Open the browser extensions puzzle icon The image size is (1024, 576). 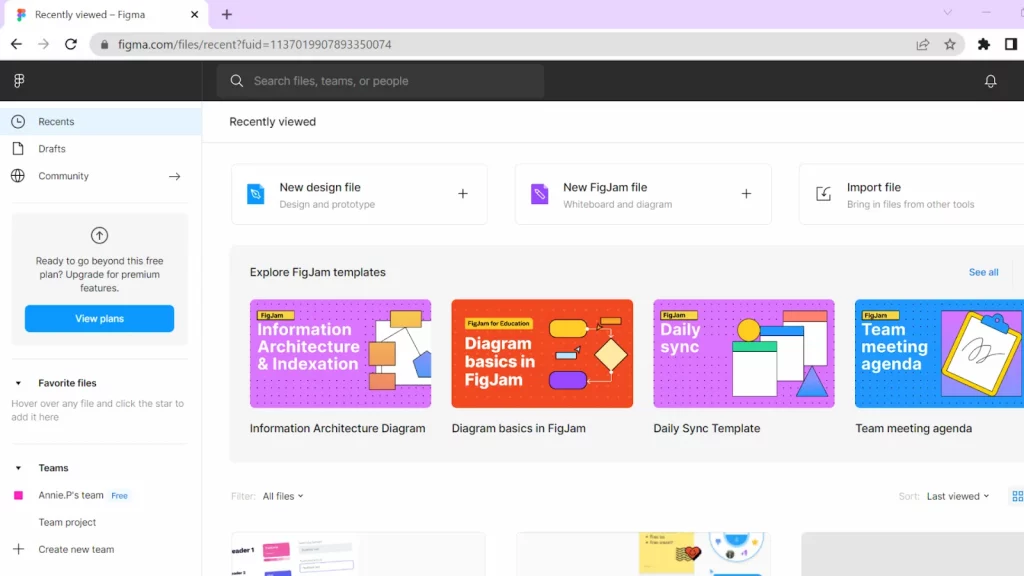coord(984,44)
